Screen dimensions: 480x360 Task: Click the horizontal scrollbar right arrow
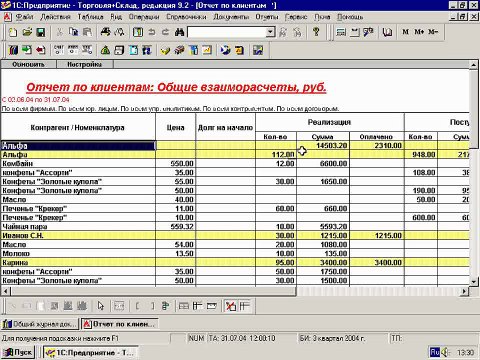click(464, 291)
